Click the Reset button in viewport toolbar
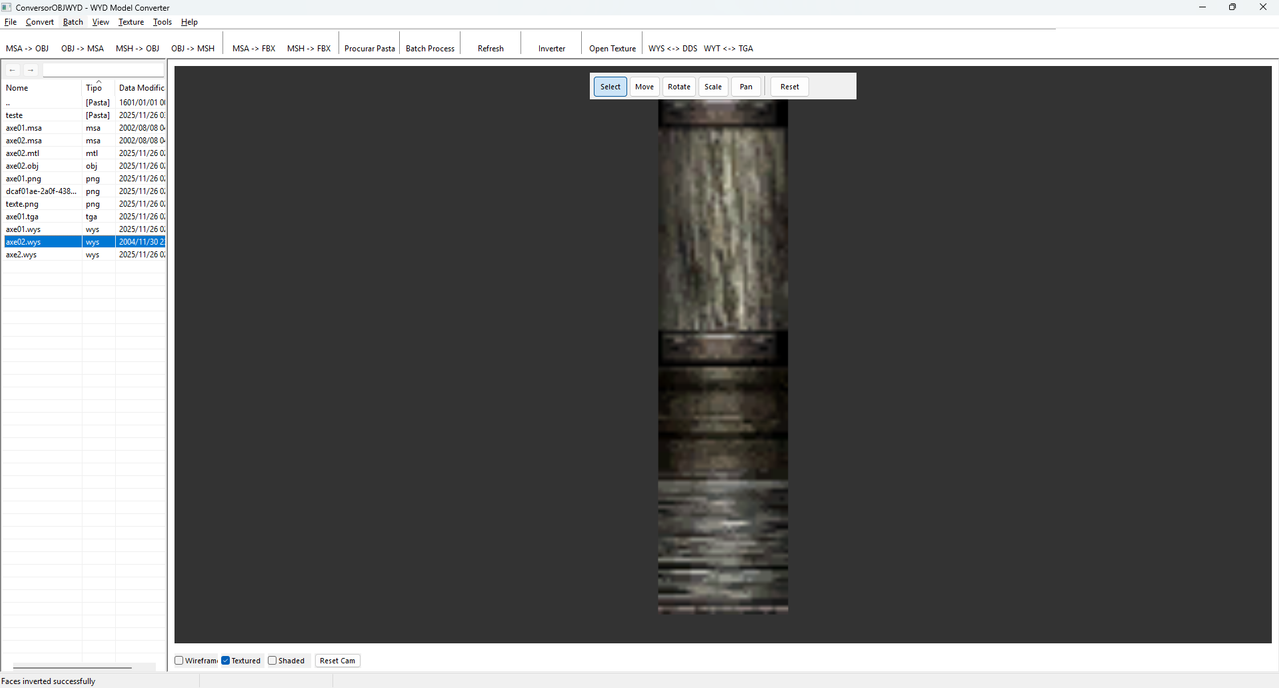This screenshot has width=1279, height=688. 790,87
